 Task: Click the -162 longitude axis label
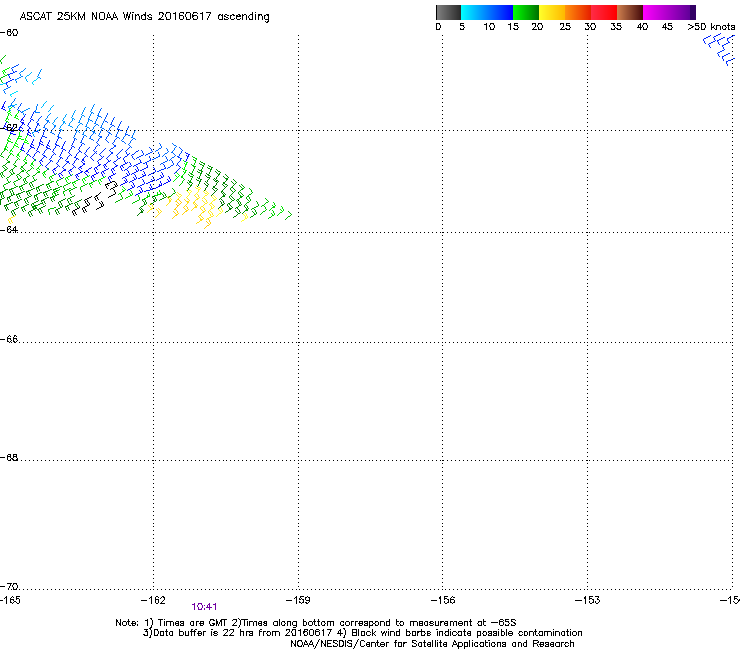[153, 600]
